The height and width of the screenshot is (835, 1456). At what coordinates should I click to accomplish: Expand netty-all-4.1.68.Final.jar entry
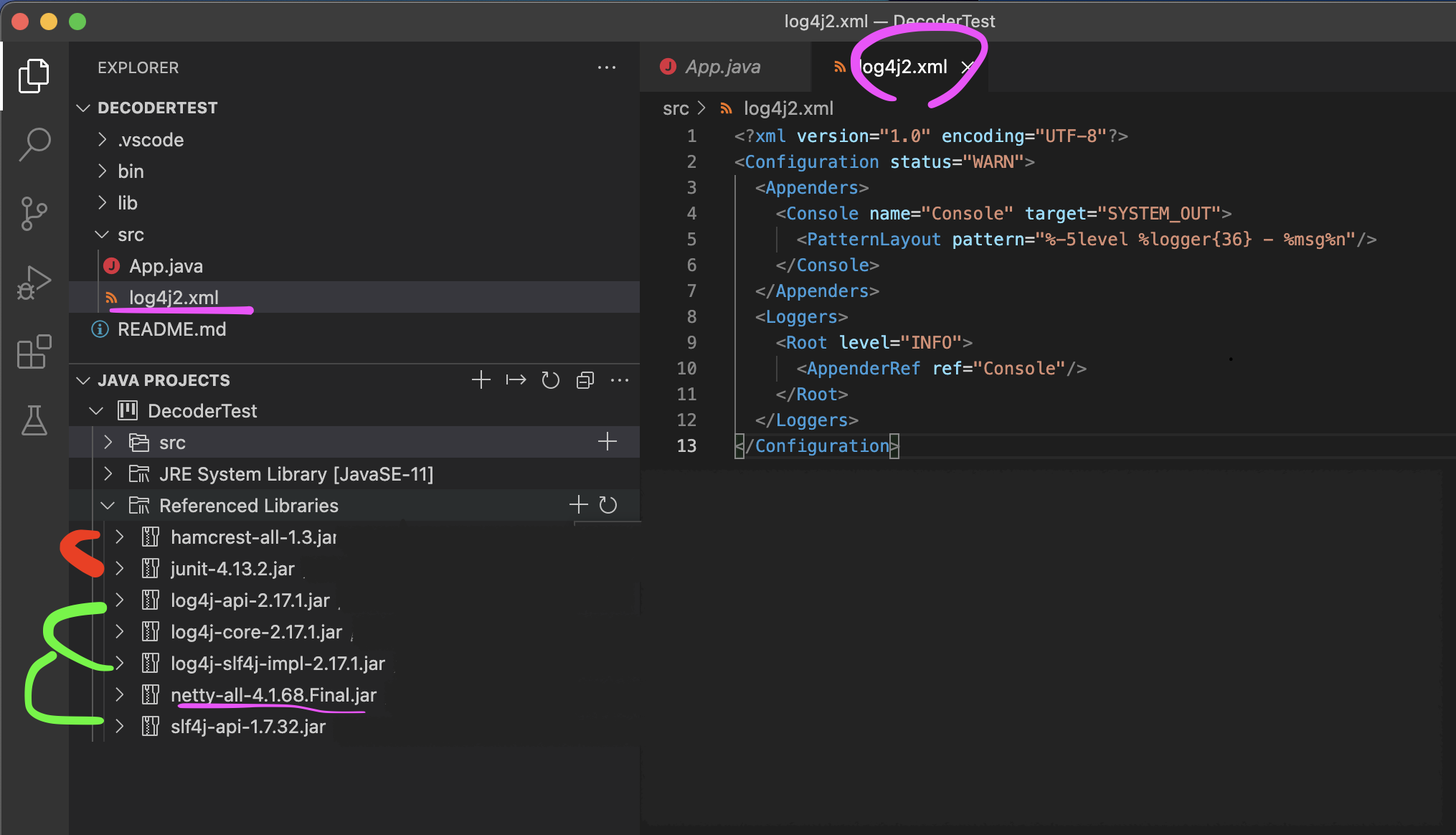tap(120, 694)
